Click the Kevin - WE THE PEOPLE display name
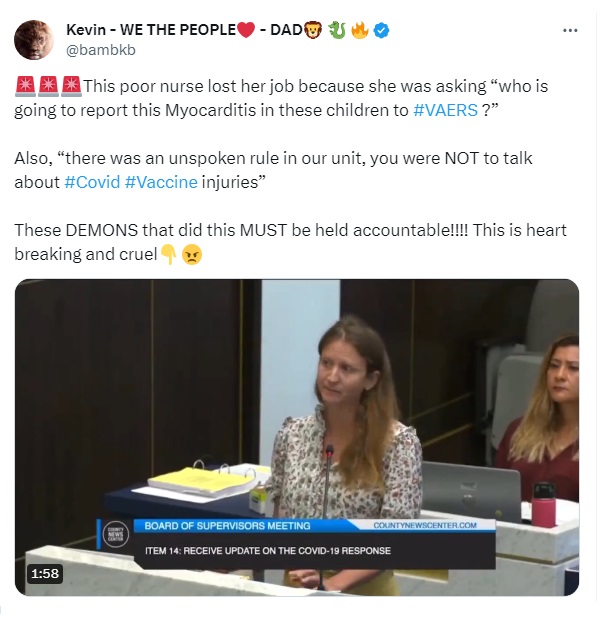The height and width of the screenshot is (622, 600). point(151,30)
